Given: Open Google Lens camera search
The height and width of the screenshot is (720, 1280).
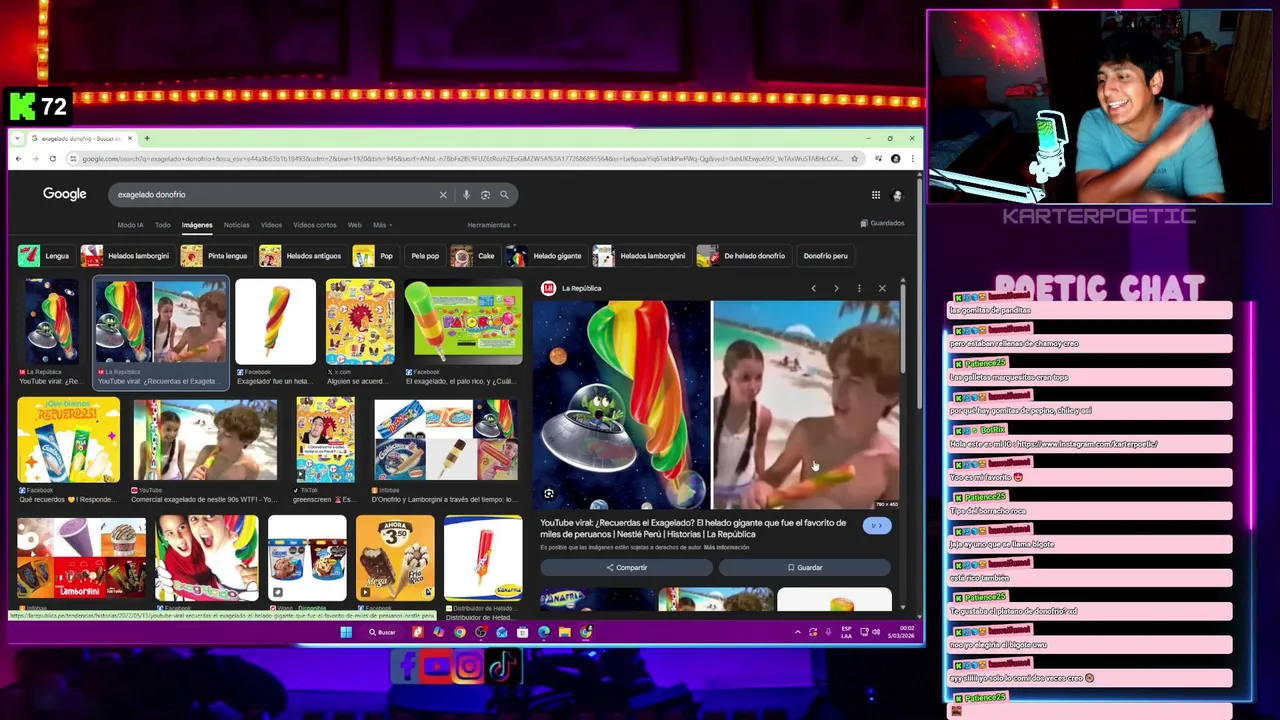Looking at the screenshot, I should click(485, 195).
